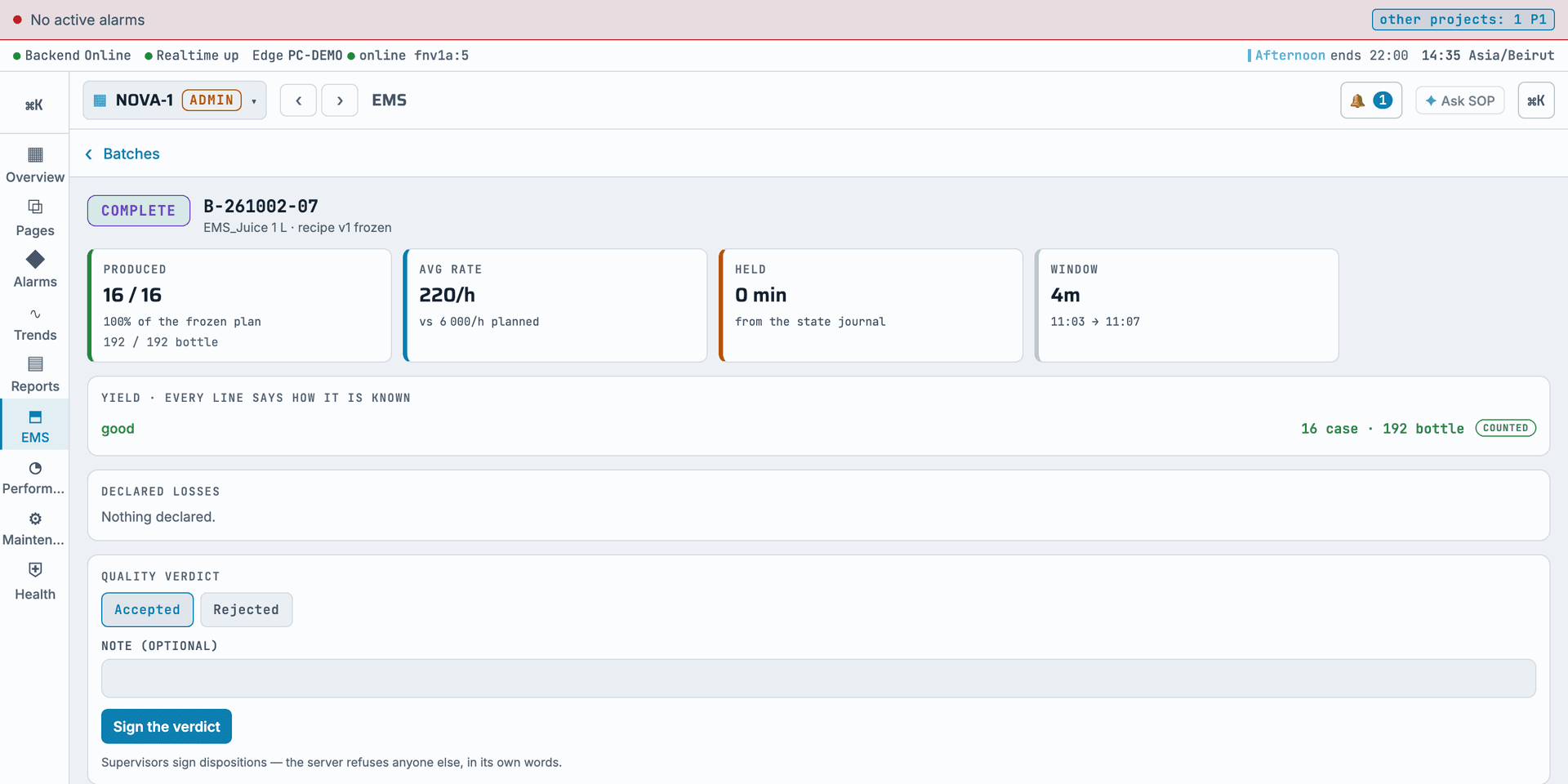This screenshot has width=1568, height=784.
Task: Click the '16 case · 192 bottle' value
Action: click(1382, 429)
